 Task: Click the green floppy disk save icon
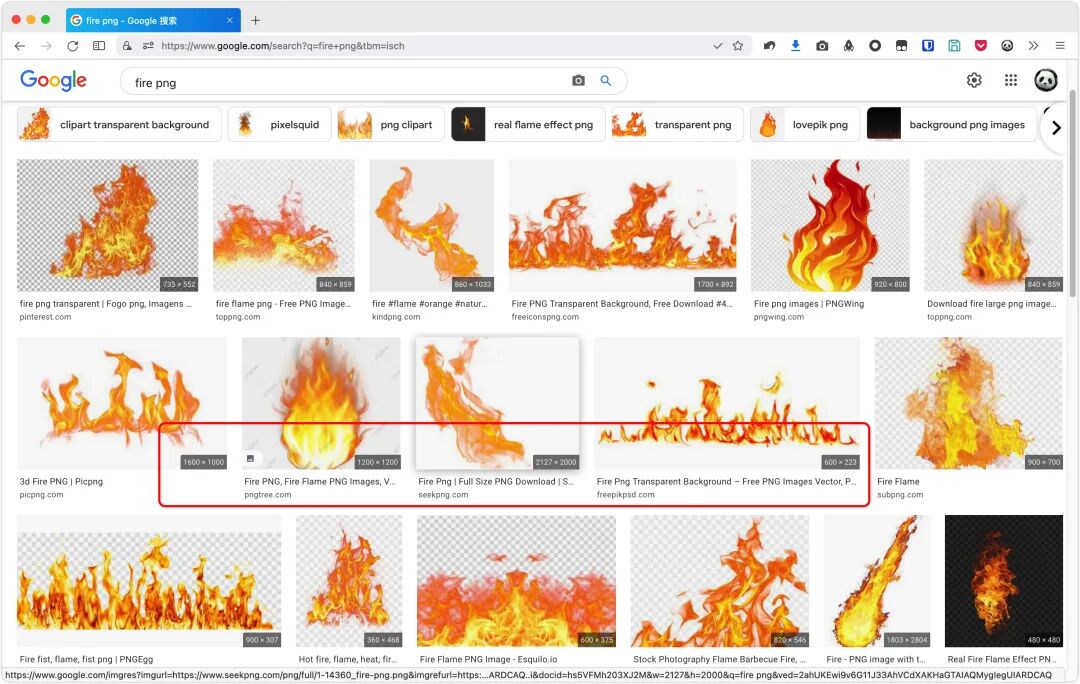tap(954, 45)
